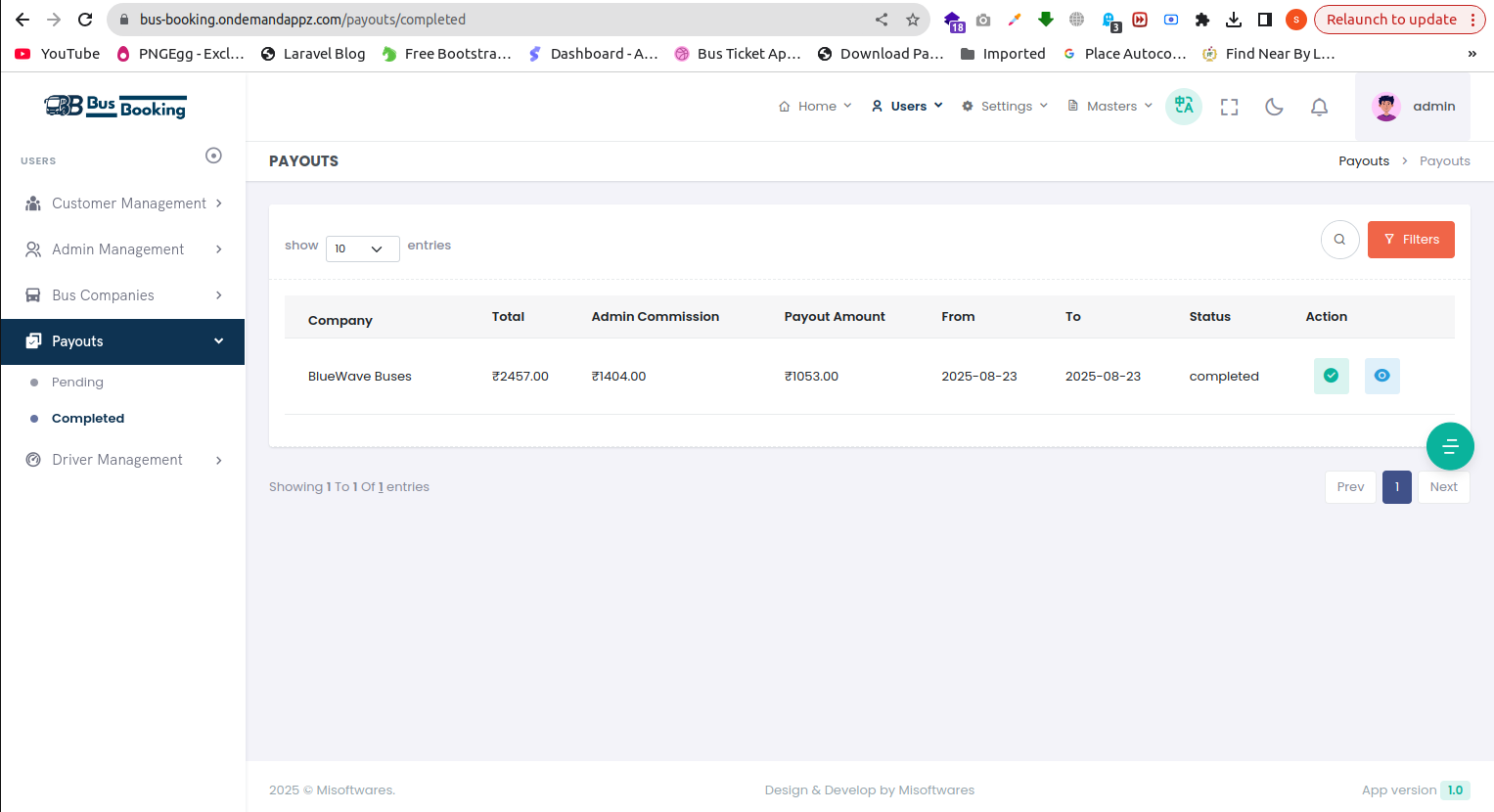The image size is (1494, 812).
Task: Click the address bar URL
Action: coord(302,20)
